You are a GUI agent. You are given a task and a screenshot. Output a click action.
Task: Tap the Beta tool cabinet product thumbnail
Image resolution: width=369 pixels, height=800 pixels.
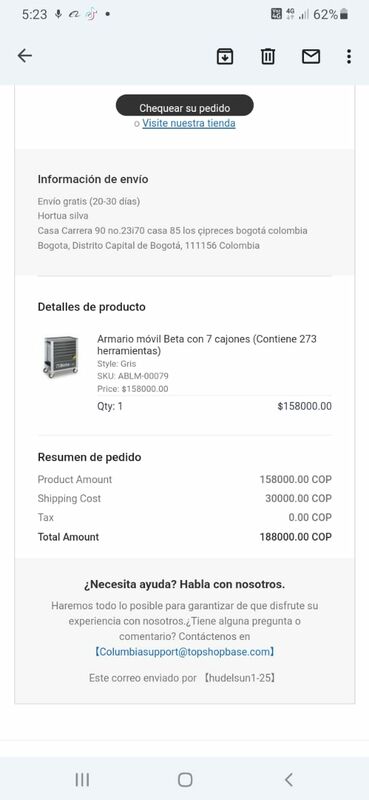pos(61,357)
